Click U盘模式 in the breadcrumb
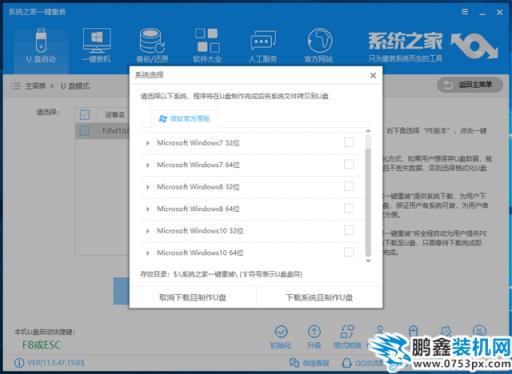This screenshot has height=374, width=512. [x=75, y=86]
